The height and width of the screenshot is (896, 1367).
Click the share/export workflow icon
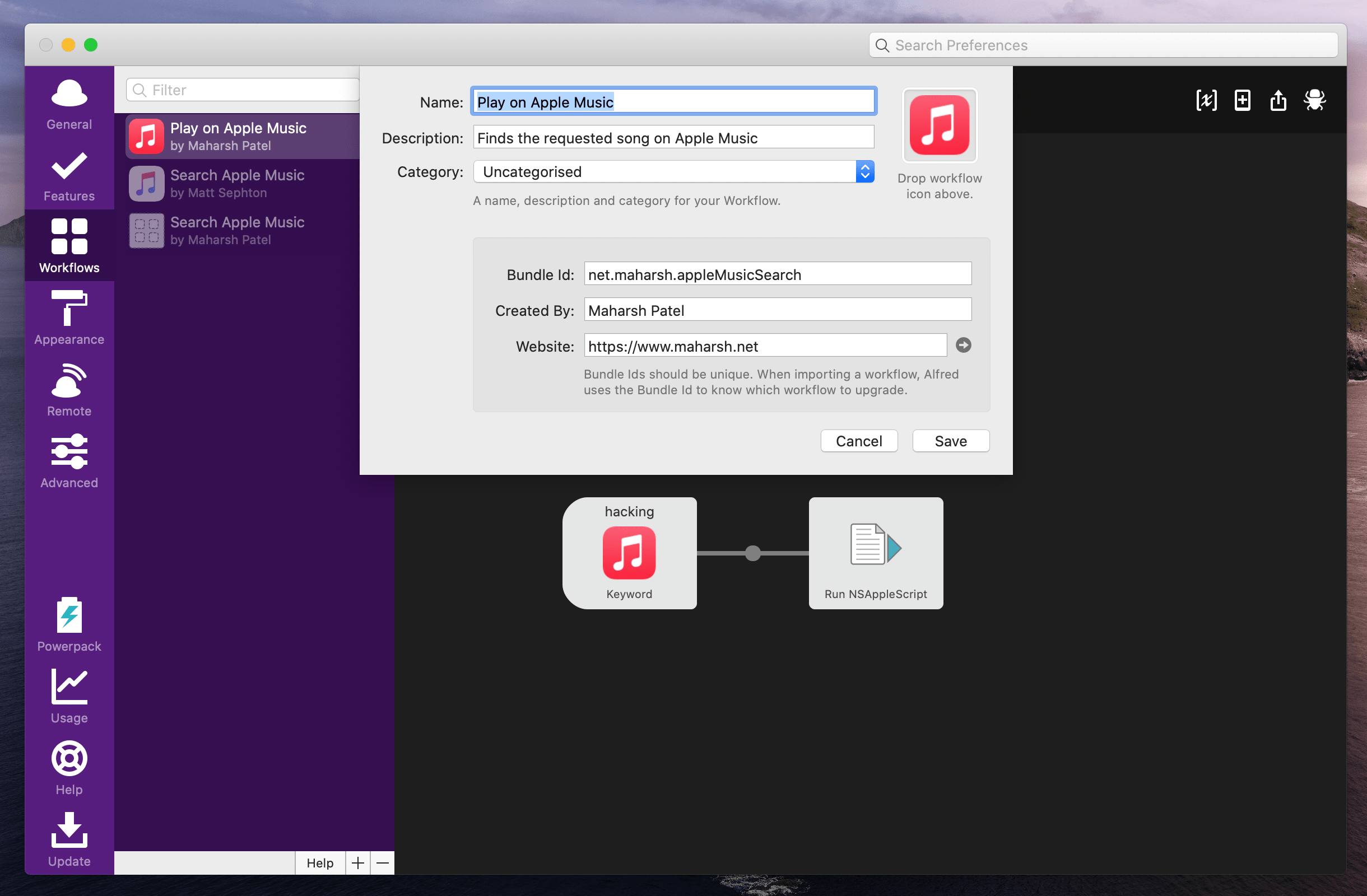[1278, 100]
